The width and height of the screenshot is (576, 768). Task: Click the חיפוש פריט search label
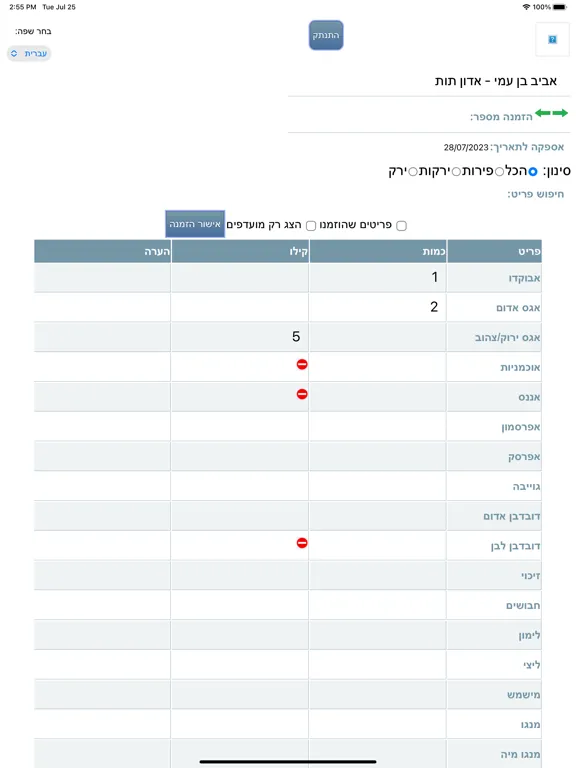pos(535,194)
